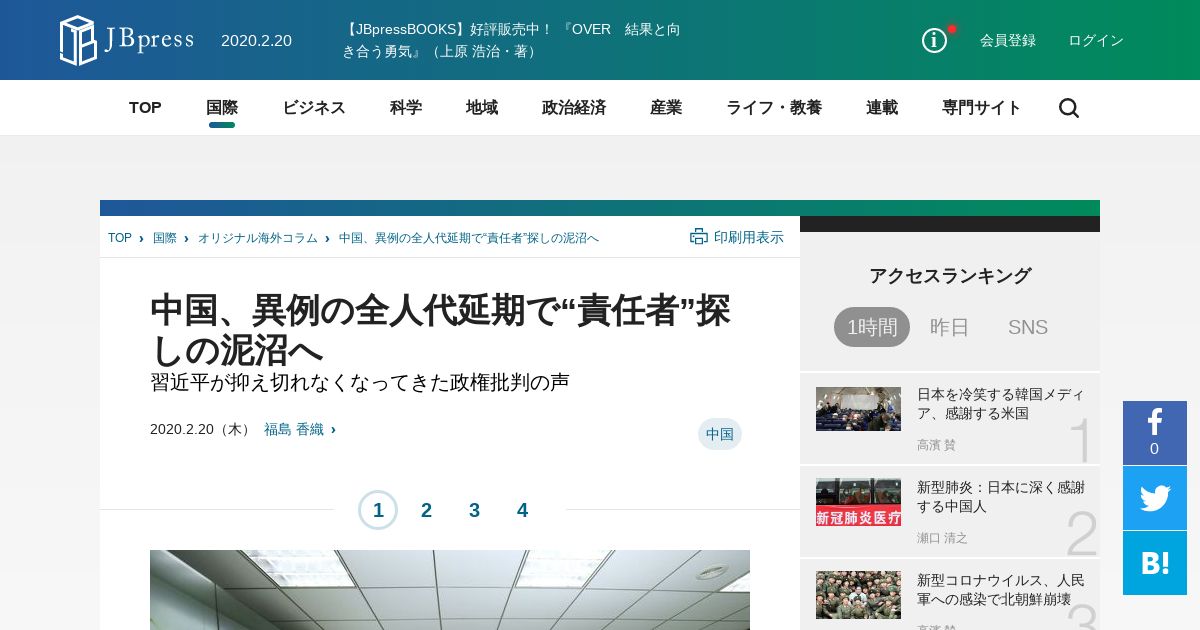Click author name 高濱 賛 in ranking
Viewport: 1200px width, 630px height.
tap(936, 445)
